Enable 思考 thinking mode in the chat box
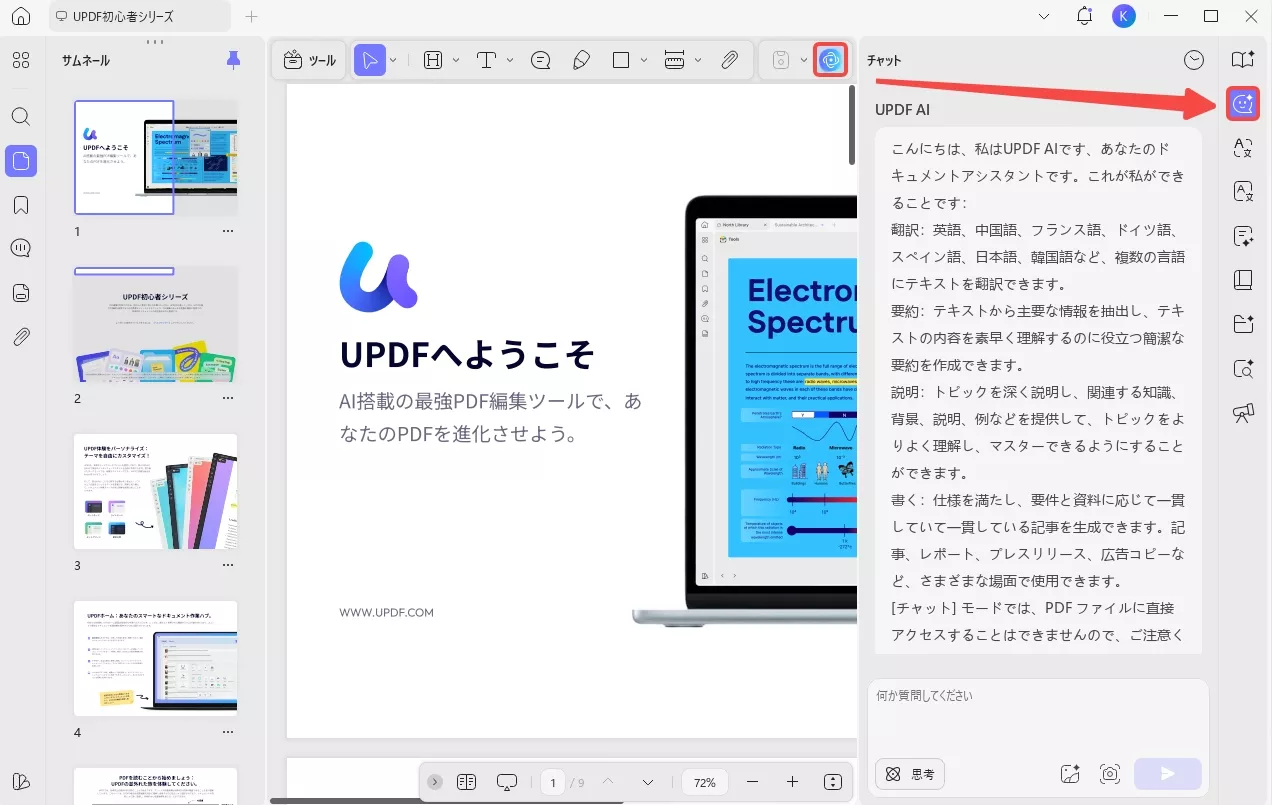 pos(909,773)
